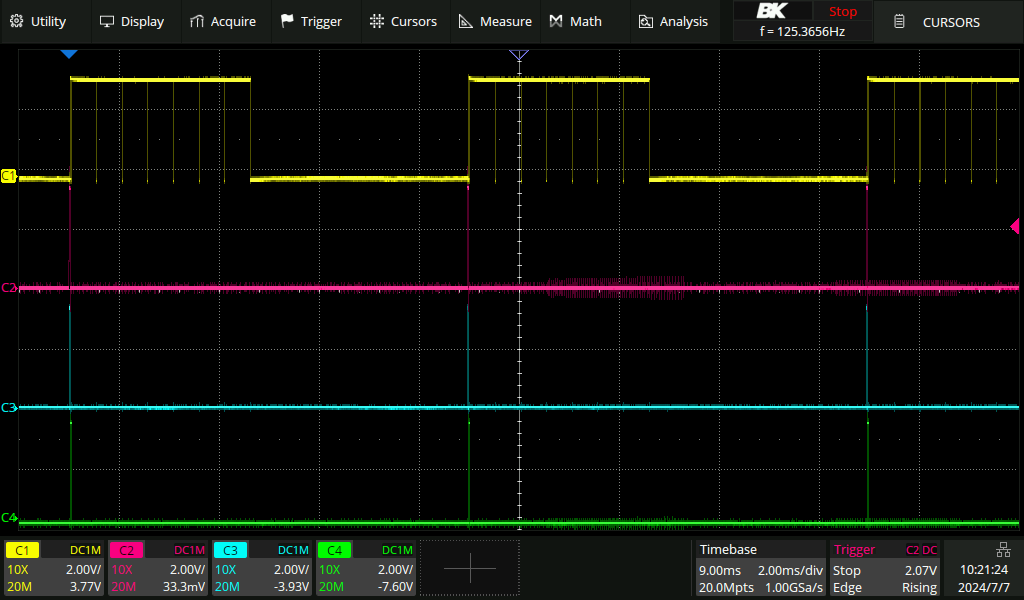This screenshot has height=600, width=1024.
Task: Click the red Stop status indicator
Action: 842,12
